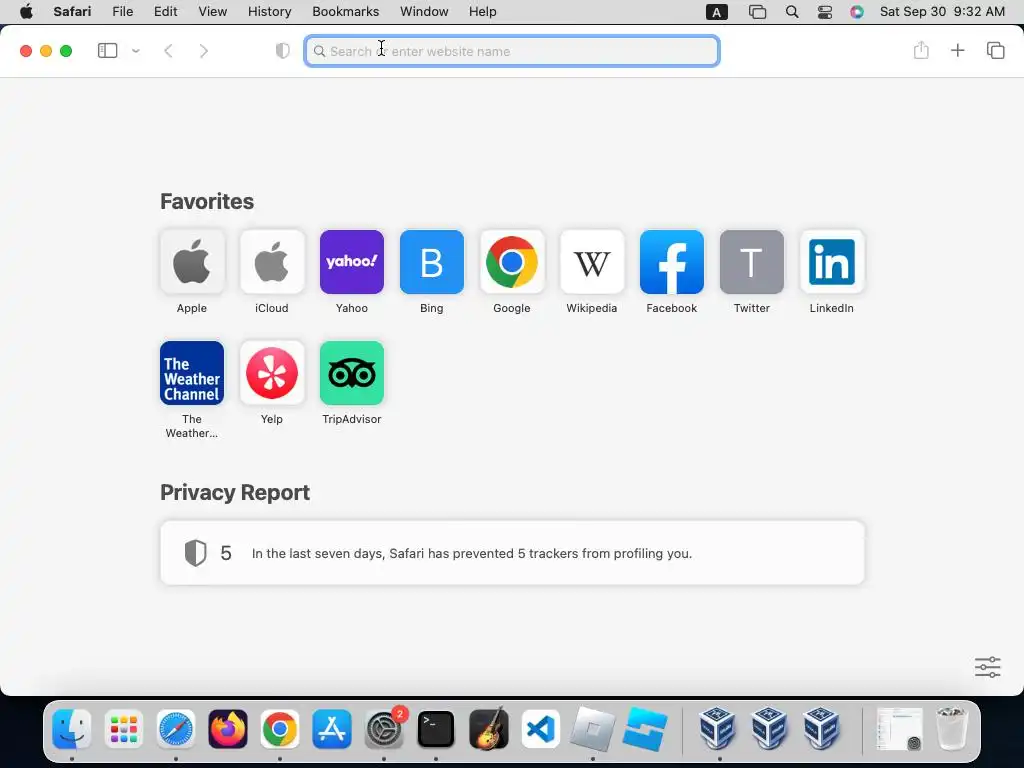The width and height of the screenshot is (1024, 768).
Task: Open the Edit menu
Action: [165, 12]
